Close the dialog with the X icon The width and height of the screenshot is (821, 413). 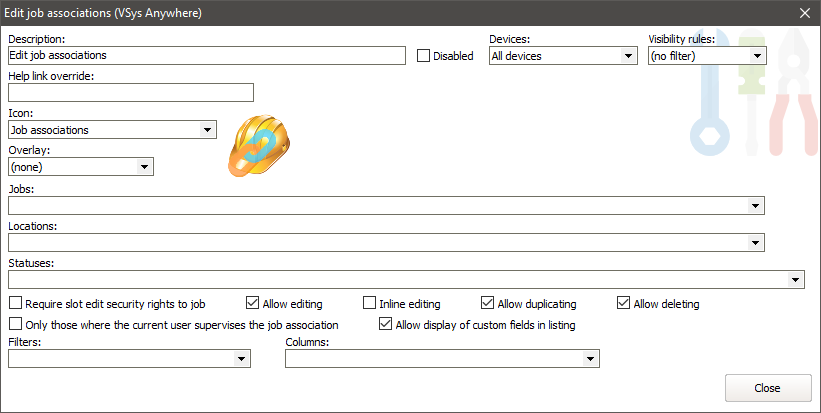tap(804, 12)
